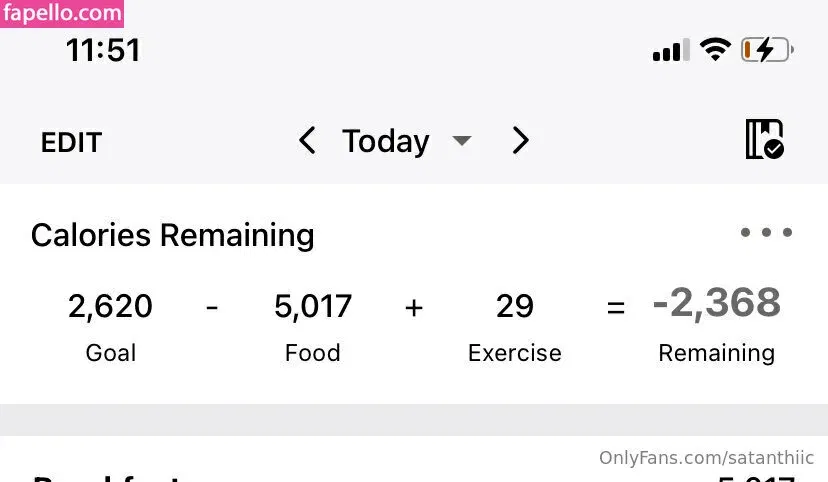
Task: Click the Calories Remaining heading
Action: [172, 235]
